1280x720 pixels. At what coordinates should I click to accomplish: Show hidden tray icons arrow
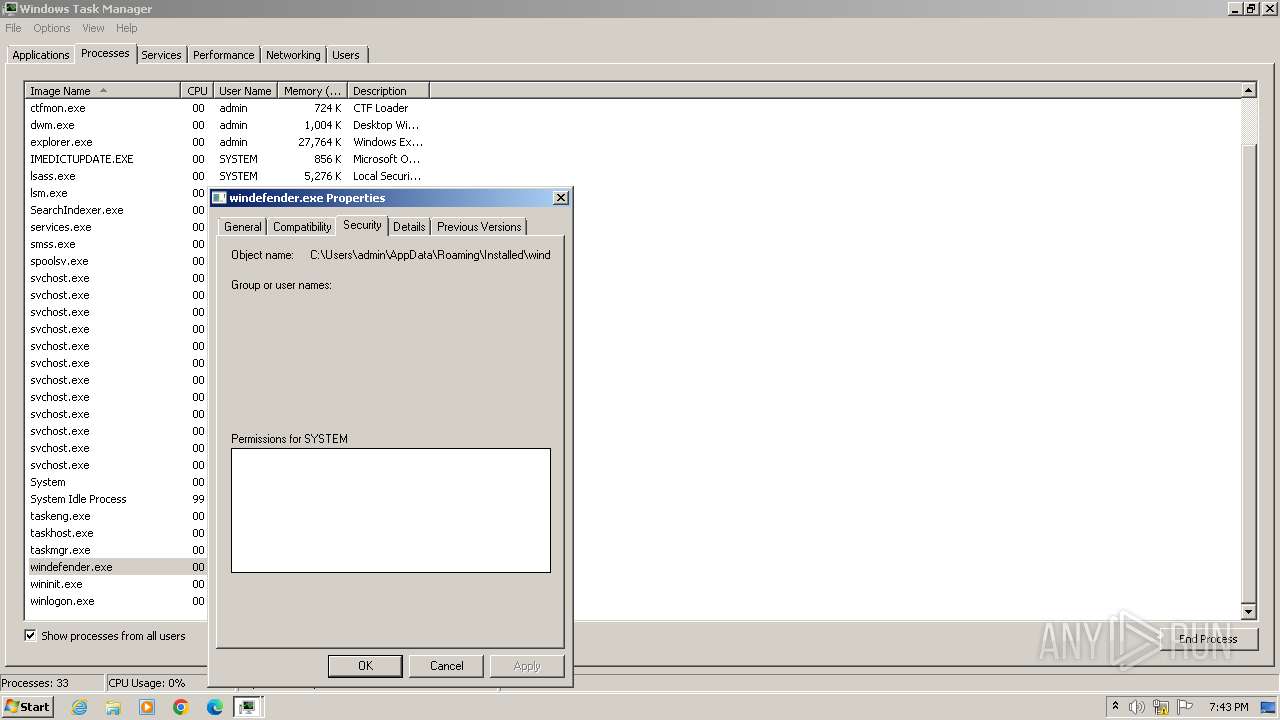1115,707
